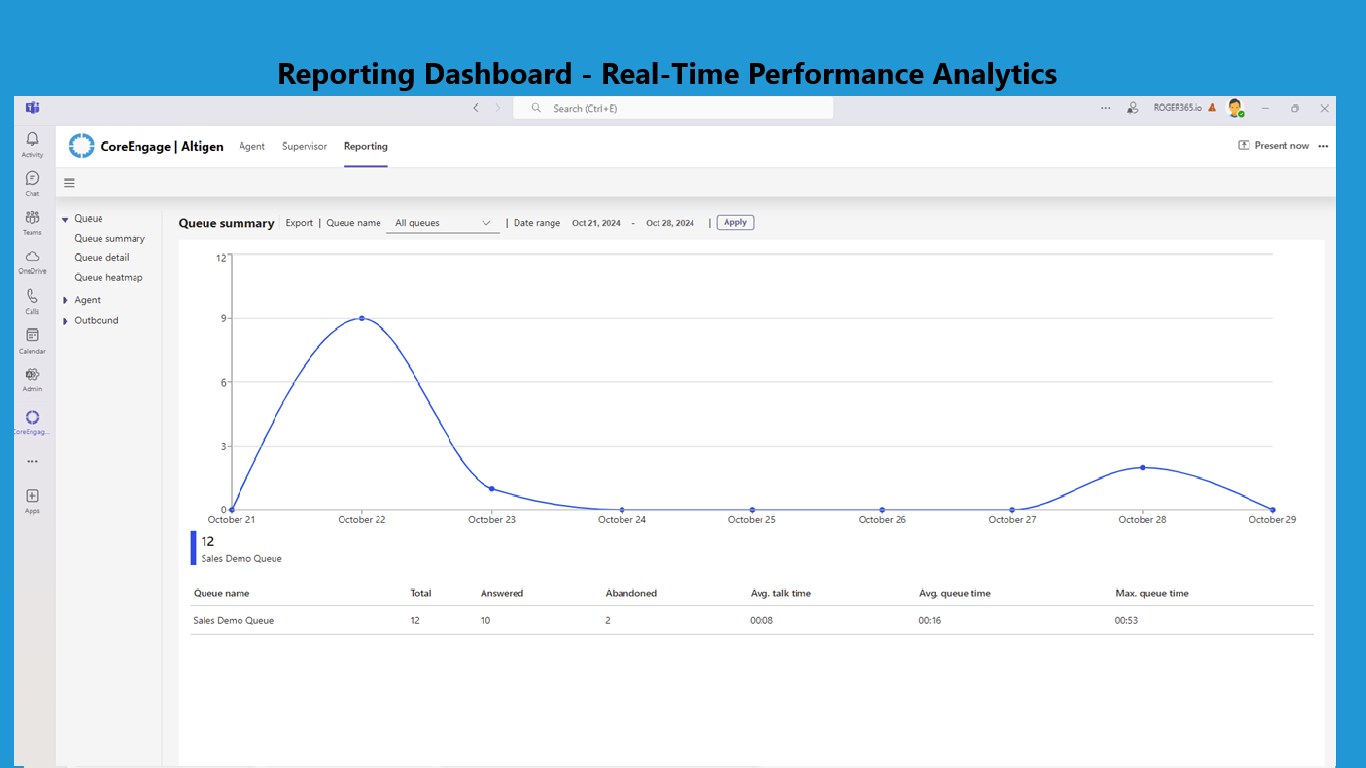Toggle the hamburger menu in CoreEngage
Viewport: 1366px width, 768px height.
(69, 183)
